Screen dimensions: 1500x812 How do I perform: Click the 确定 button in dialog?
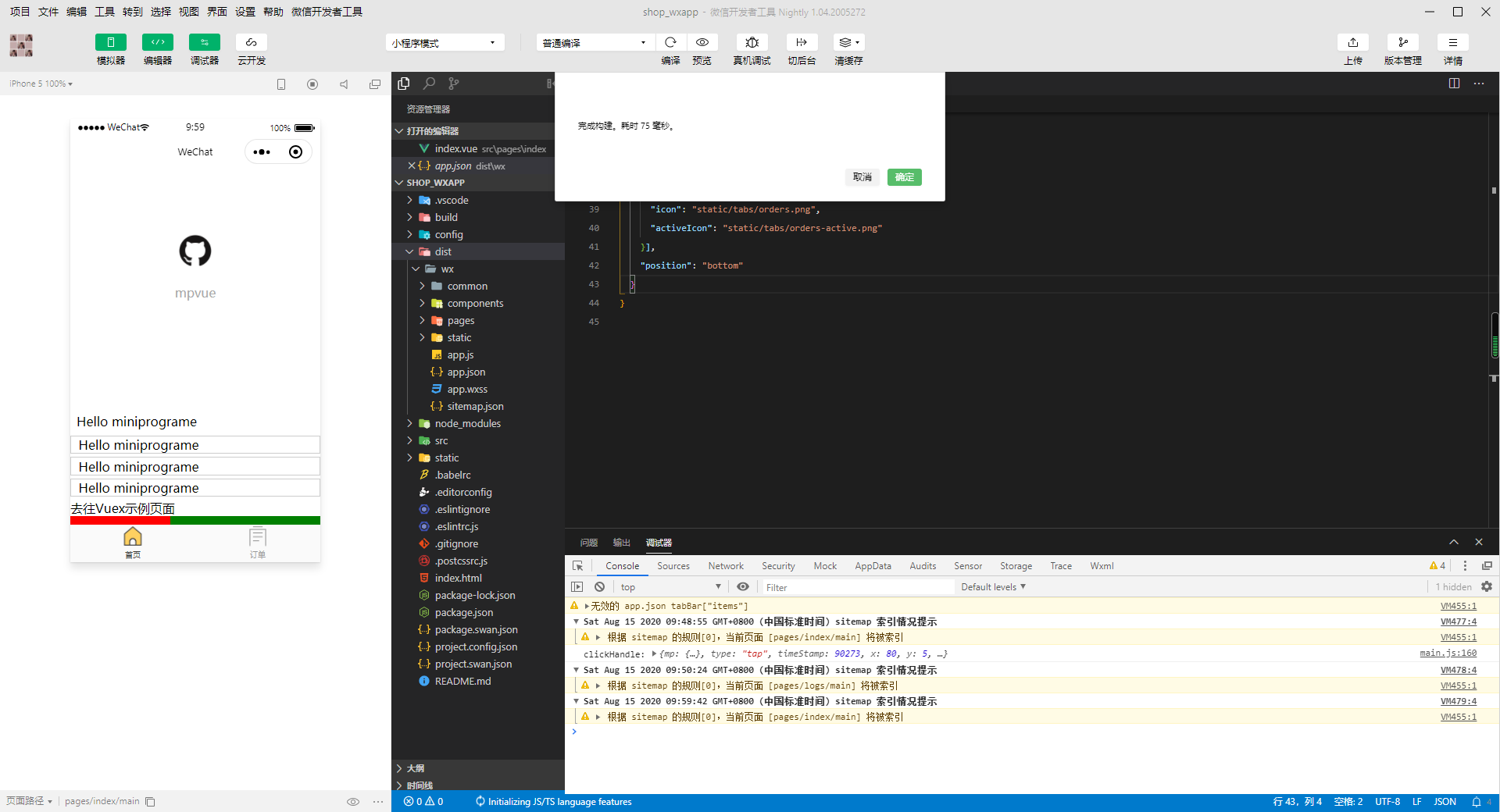905,177
